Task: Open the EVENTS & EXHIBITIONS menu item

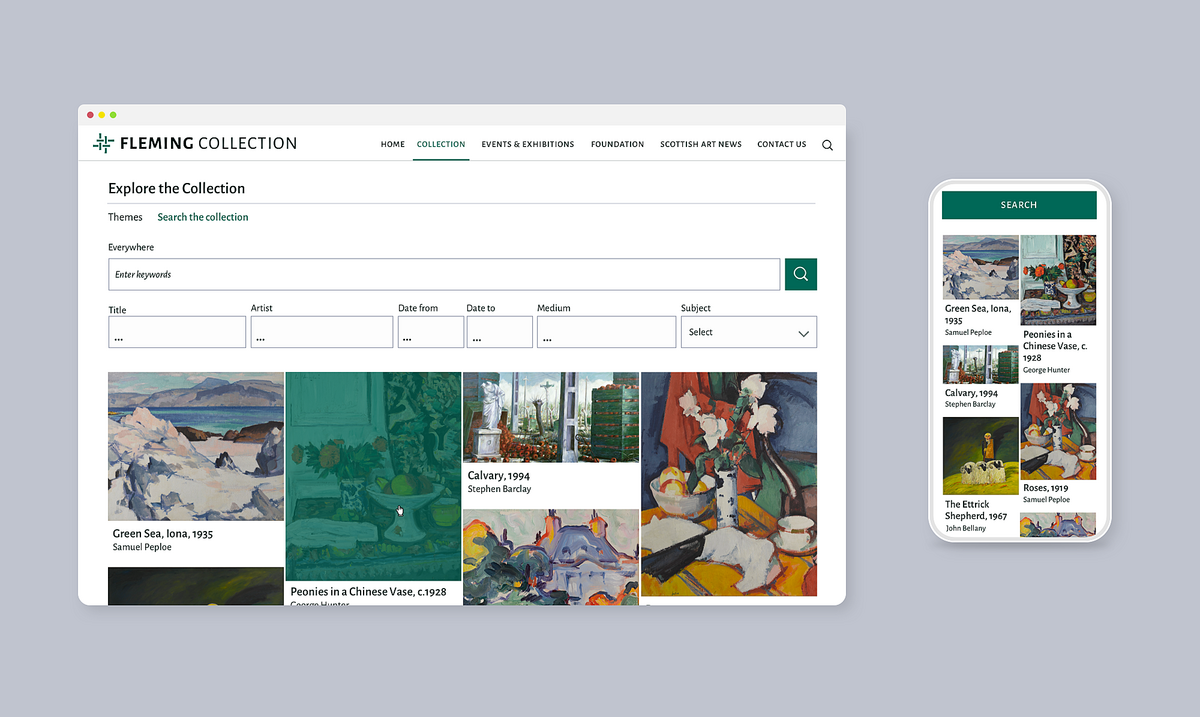Action: [528, 144]
